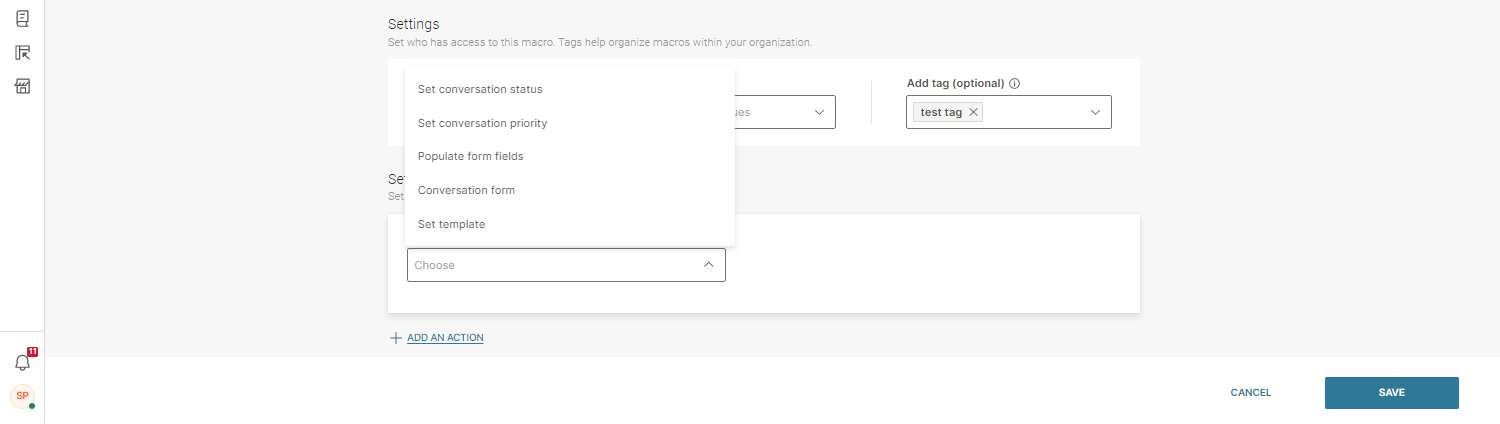Viewport: 1500px width, 424px height.
Task: Open the notifications bell
Action: tap(22, 363)
